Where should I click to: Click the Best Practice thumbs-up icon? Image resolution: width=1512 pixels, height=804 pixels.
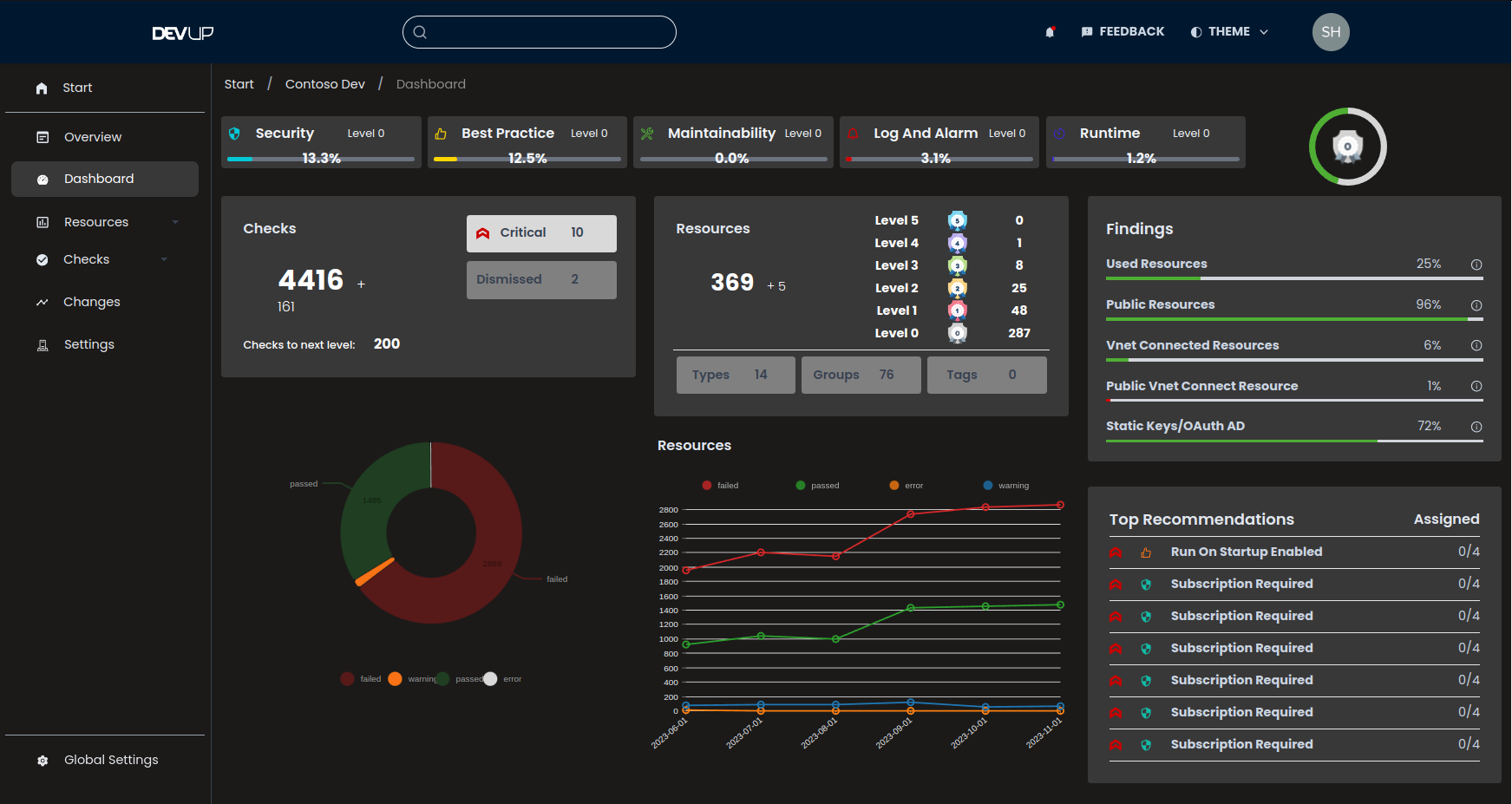(x=441, y=134)
